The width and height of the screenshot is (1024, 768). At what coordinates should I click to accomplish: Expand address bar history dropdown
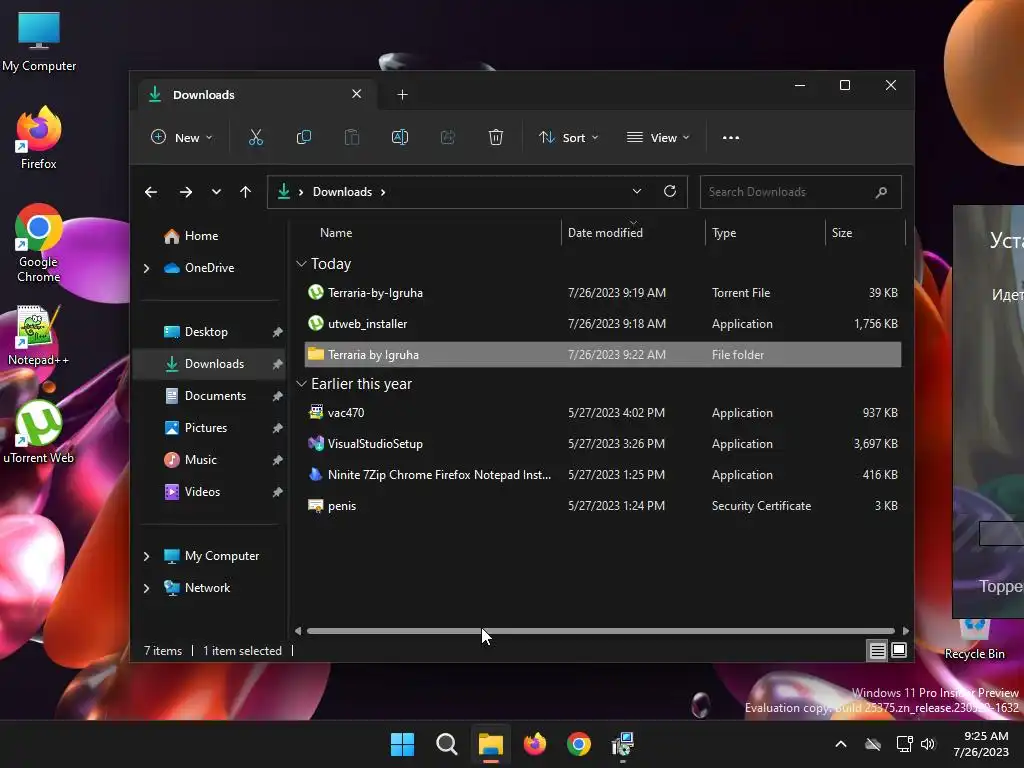tap(637, 191)
